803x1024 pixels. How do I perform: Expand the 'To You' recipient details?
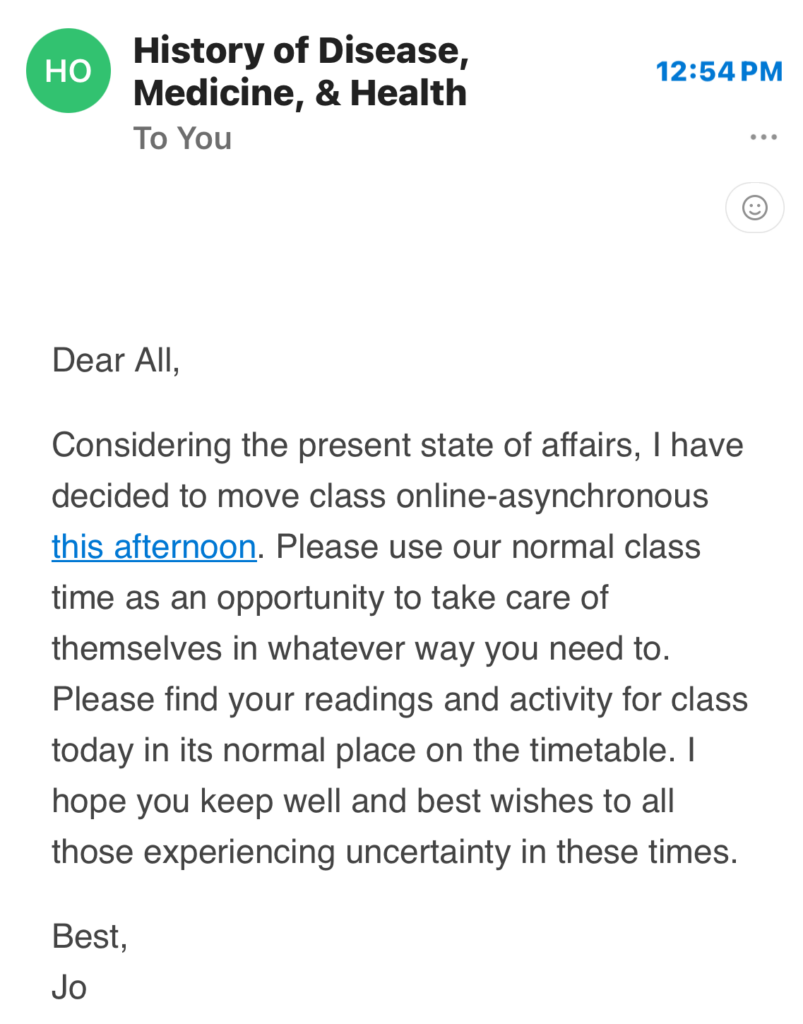point(183,138)
